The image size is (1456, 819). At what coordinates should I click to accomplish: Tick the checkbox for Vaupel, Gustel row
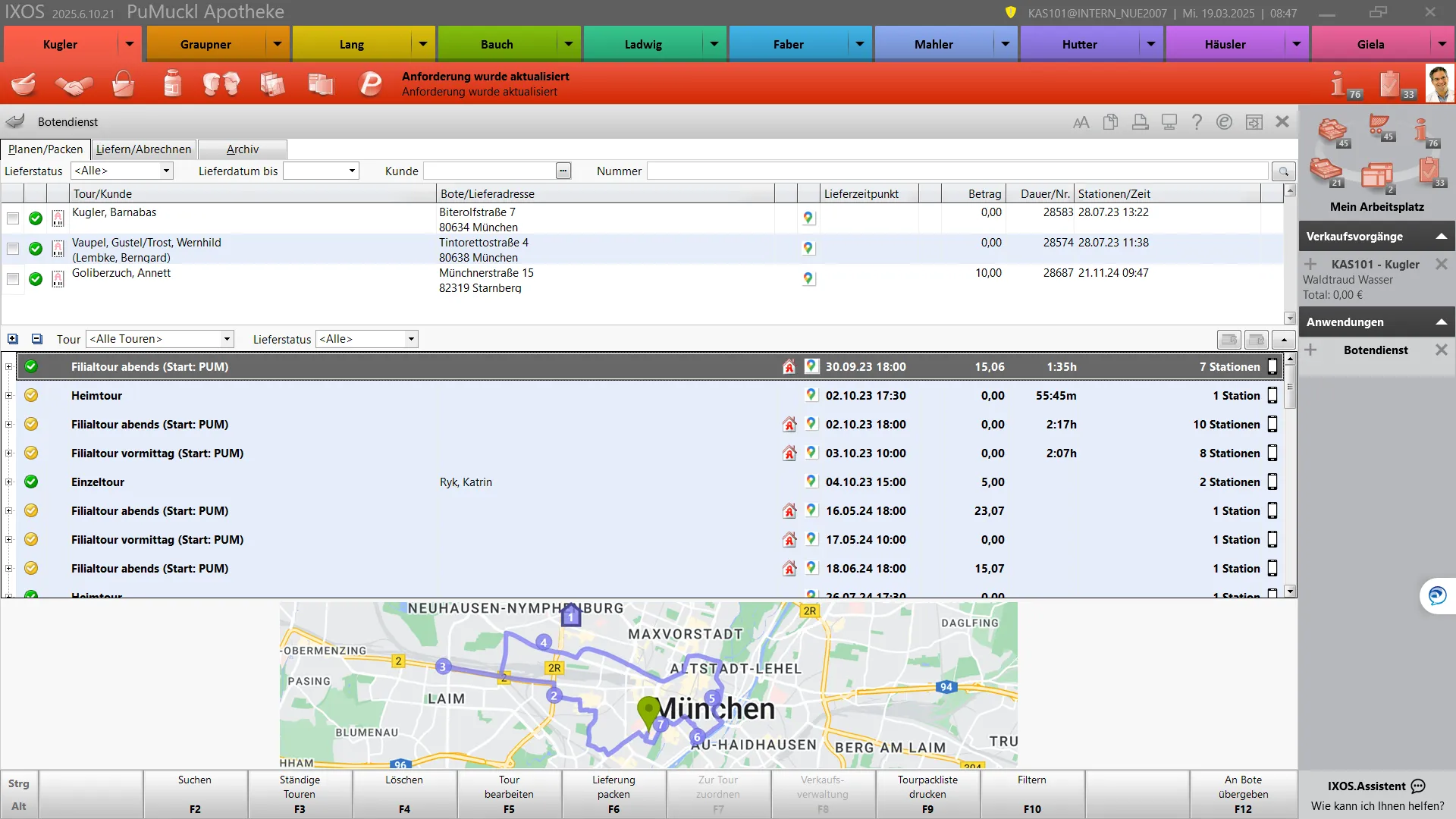pos(13,249)
